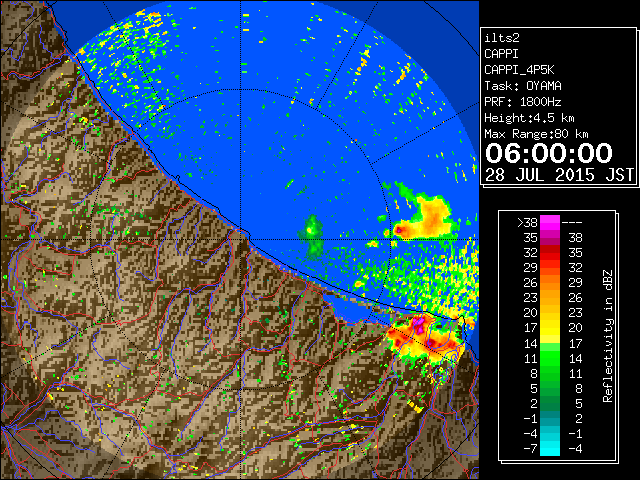
Task: Pick the light cyan -7 to -4 dBZ swatch
Action: [x=550, y=448]
